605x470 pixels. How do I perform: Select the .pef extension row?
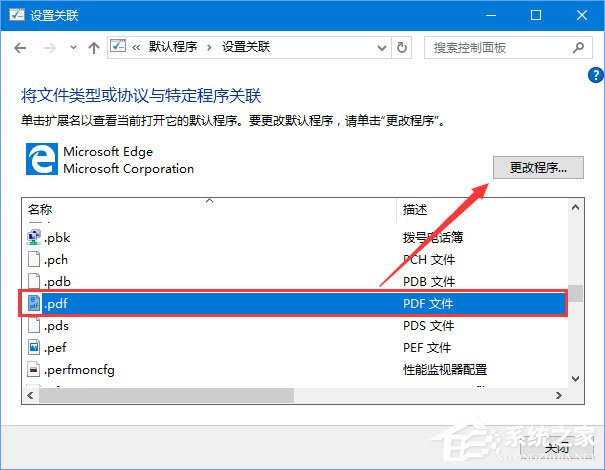pos(294,348)
